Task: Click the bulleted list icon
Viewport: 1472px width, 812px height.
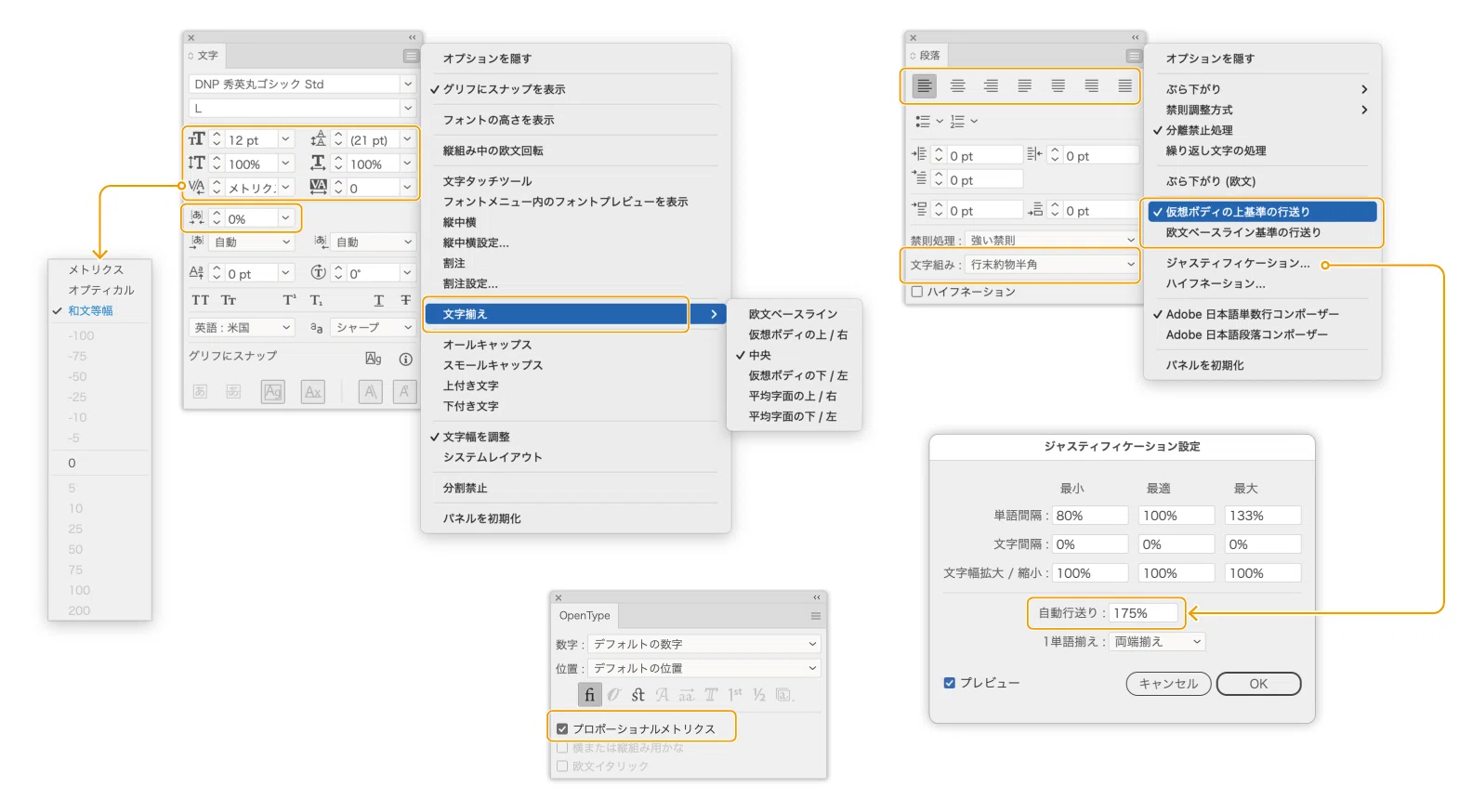Action: pos(923,121)
